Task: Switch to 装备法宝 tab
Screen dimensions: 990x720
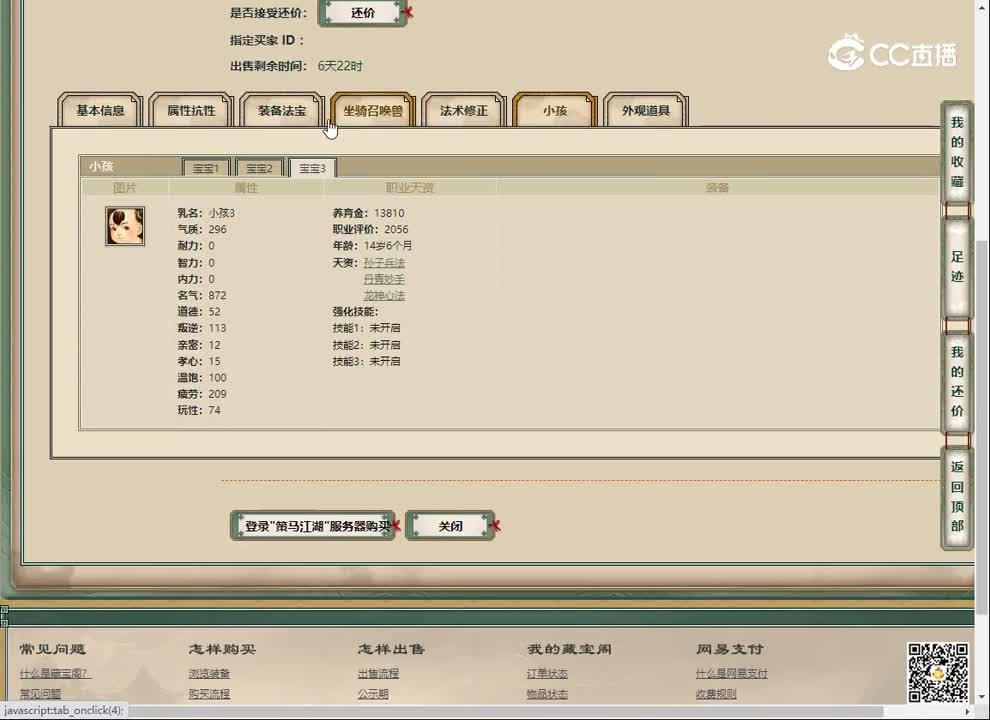Action: coord(281,111)
